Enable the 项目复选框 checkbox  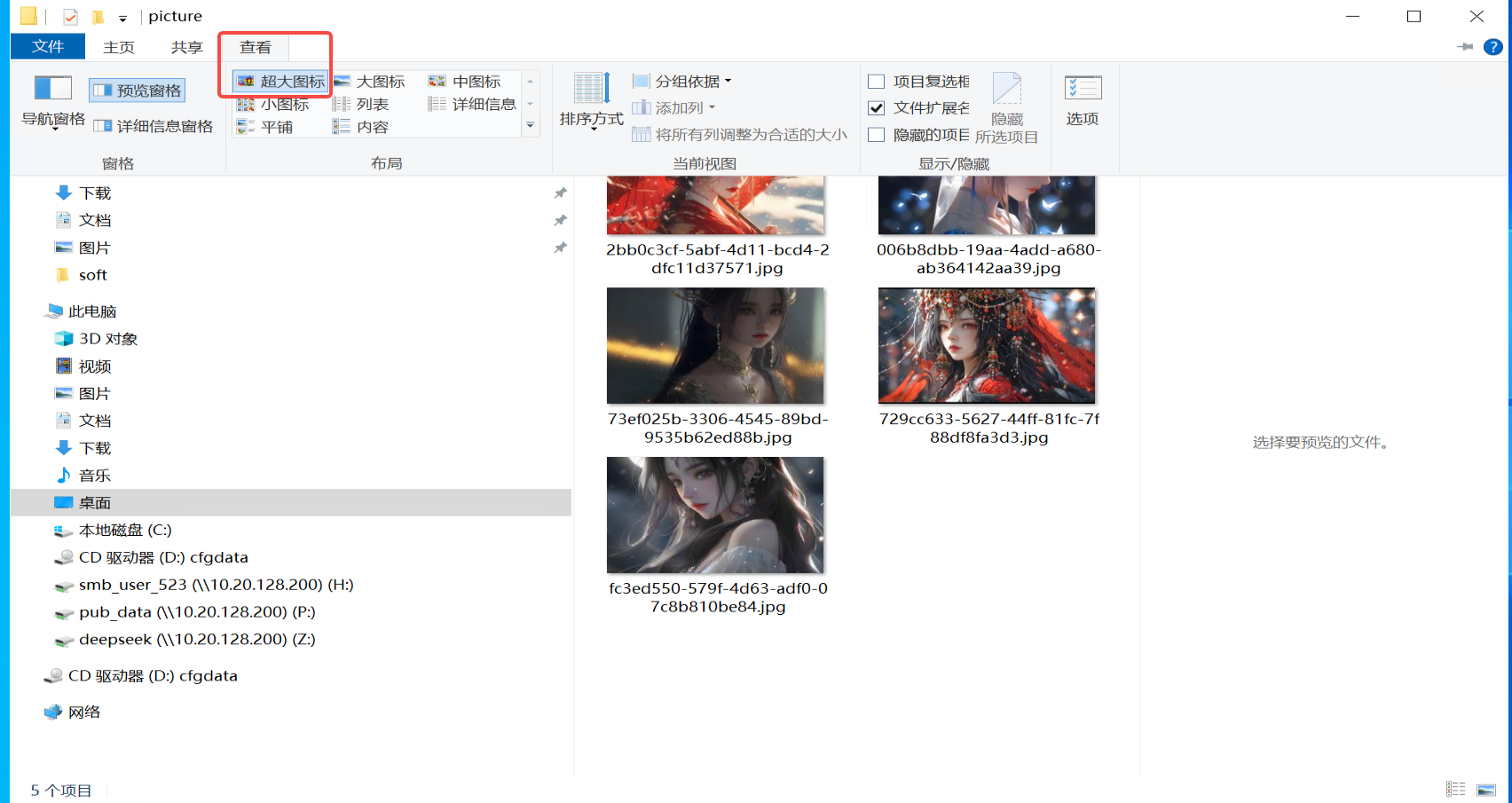click(x=877, y=82)
